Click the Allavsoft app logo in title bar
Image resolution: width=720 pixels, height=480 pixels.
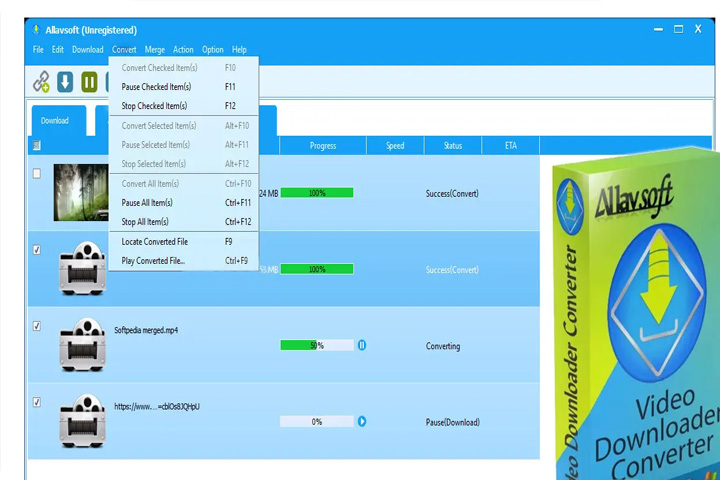coord(36,30)
